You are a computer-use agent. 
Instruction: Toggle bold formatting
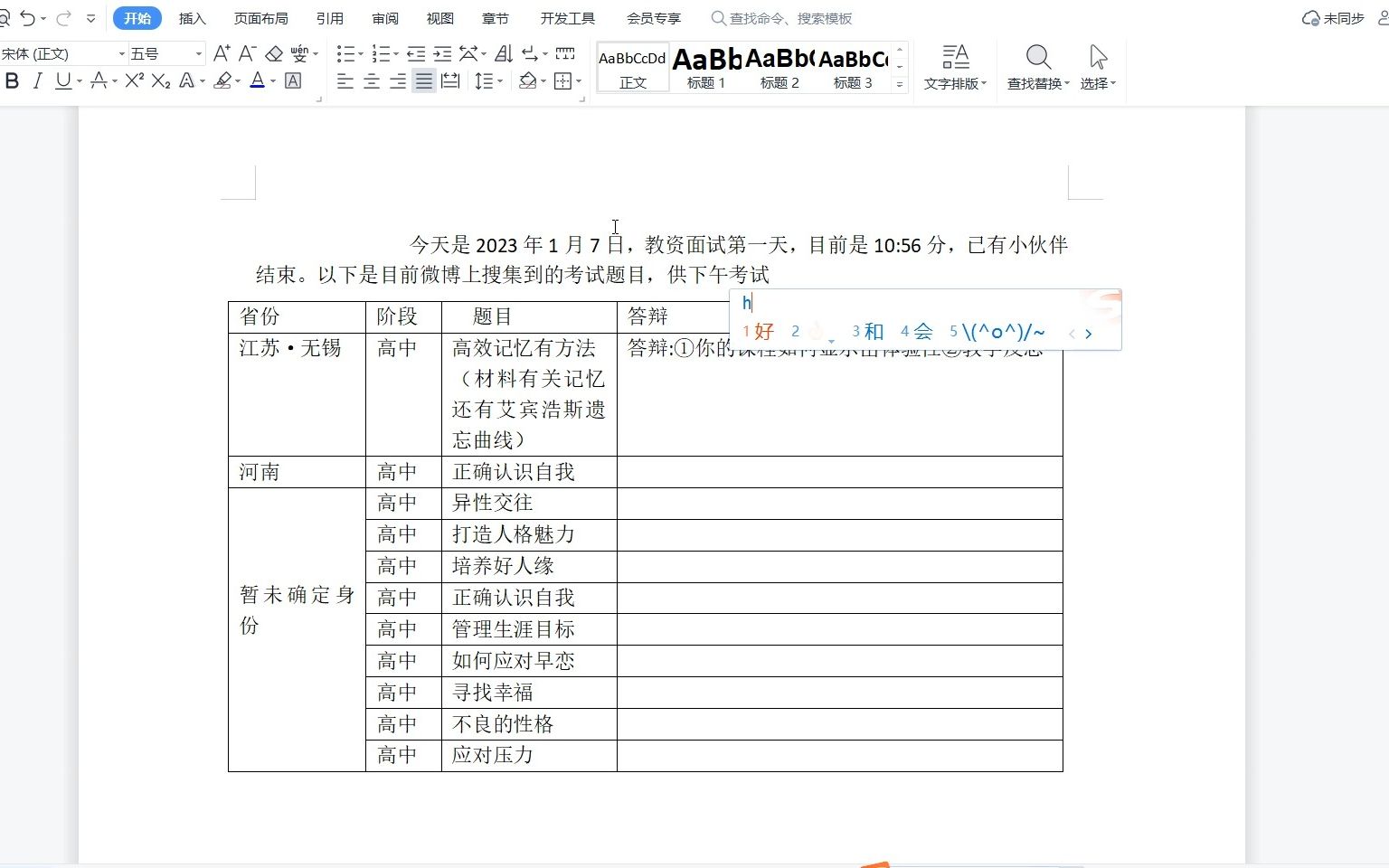pyautogui.click(x=12, y=81)
